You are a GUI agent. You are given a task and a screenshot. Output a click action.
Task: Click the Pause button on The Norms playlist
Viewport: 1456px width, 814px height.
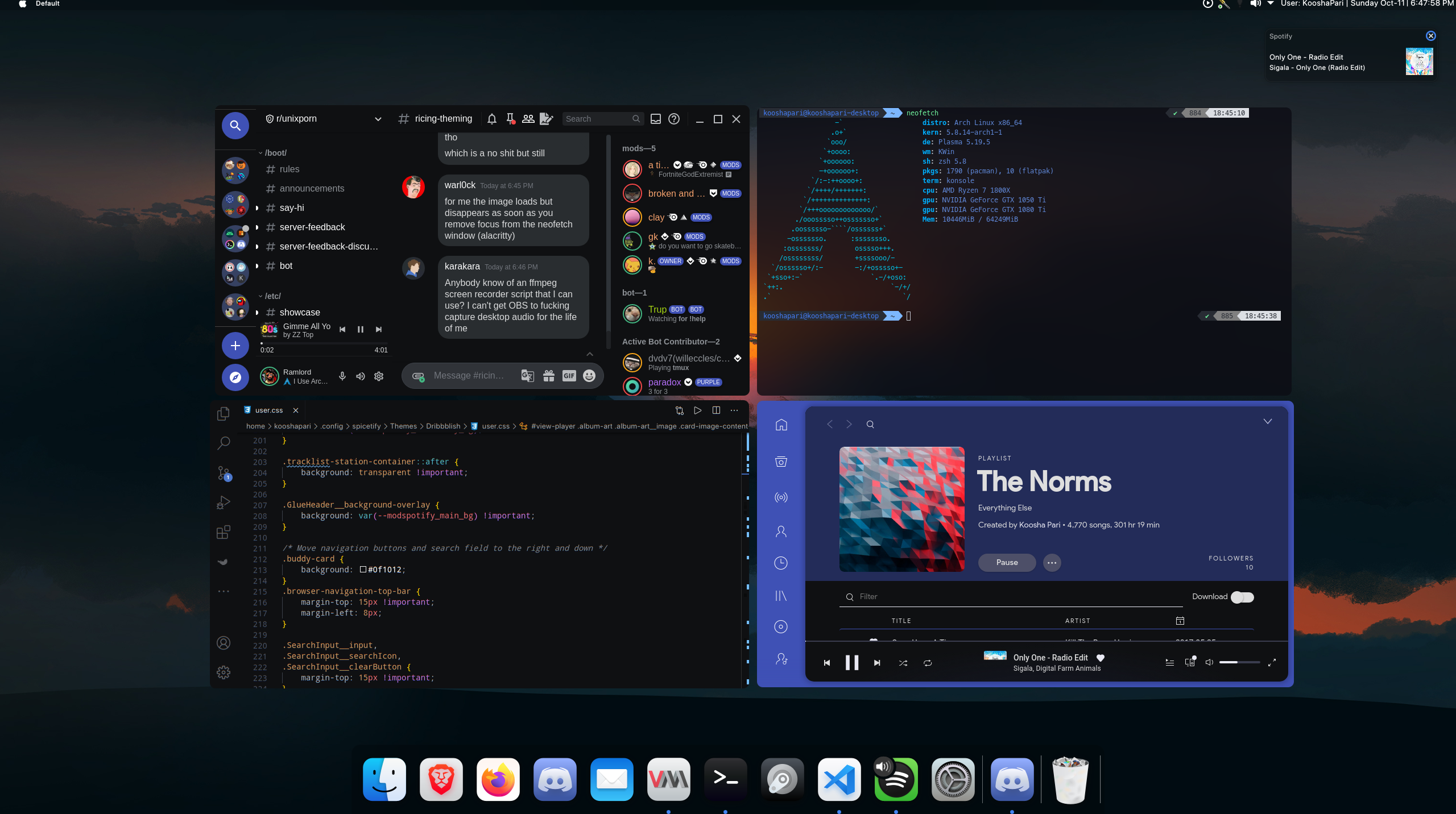click(1006, 562)
